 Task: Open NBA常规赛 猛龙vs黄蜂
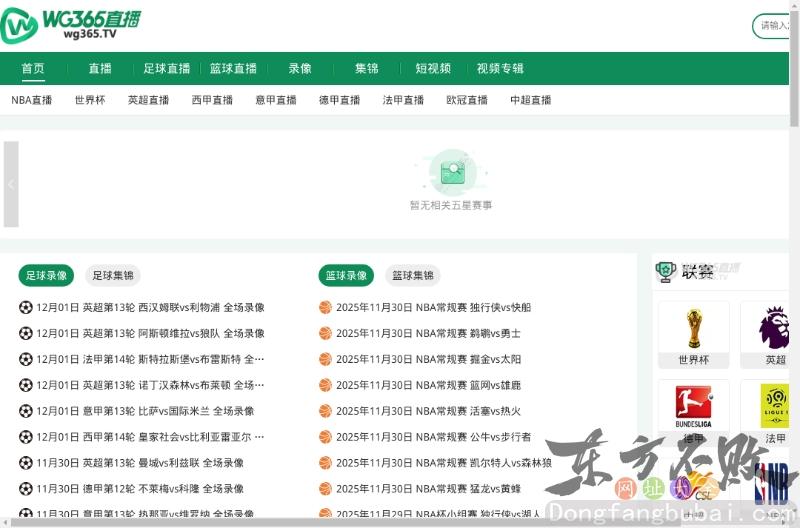pyautogui.click(x=429, y=489)
